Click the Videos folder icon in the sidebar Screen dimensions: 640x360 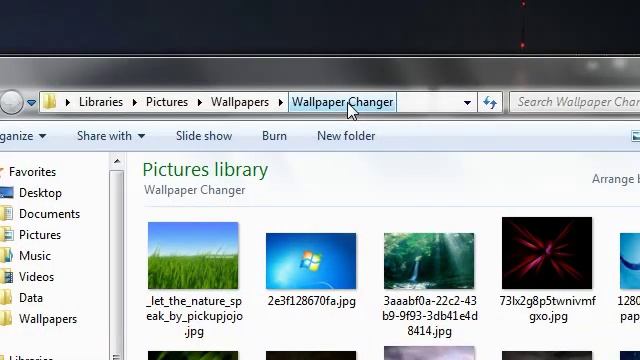click(7, 277)
